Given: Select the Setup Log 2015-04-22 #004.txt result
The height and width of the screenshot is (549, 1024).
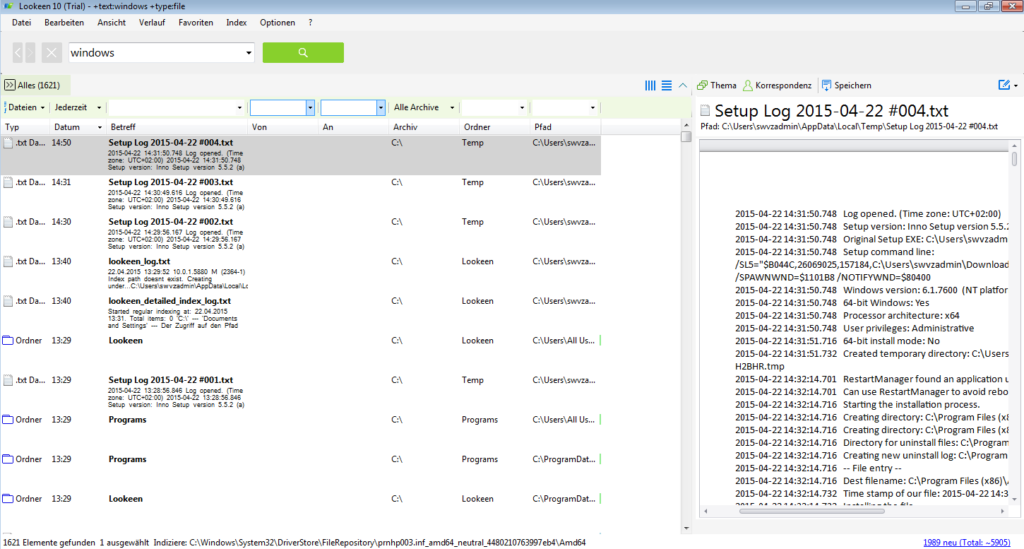Looking at the screenshot, I should pyautogui.click(x=301, y=155).
